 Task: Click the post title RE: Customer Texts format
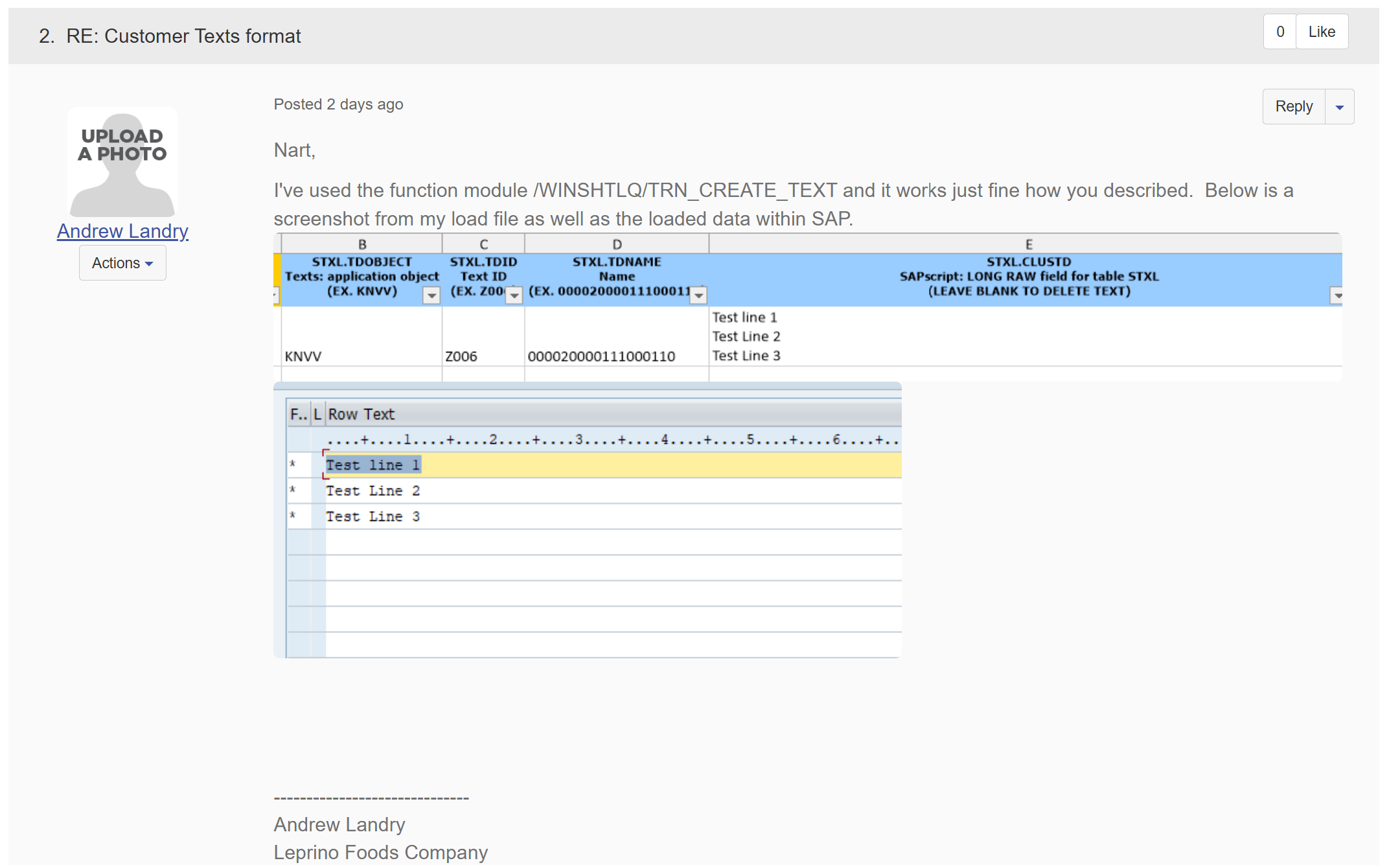pyautogui.click(x=183, y=36)
